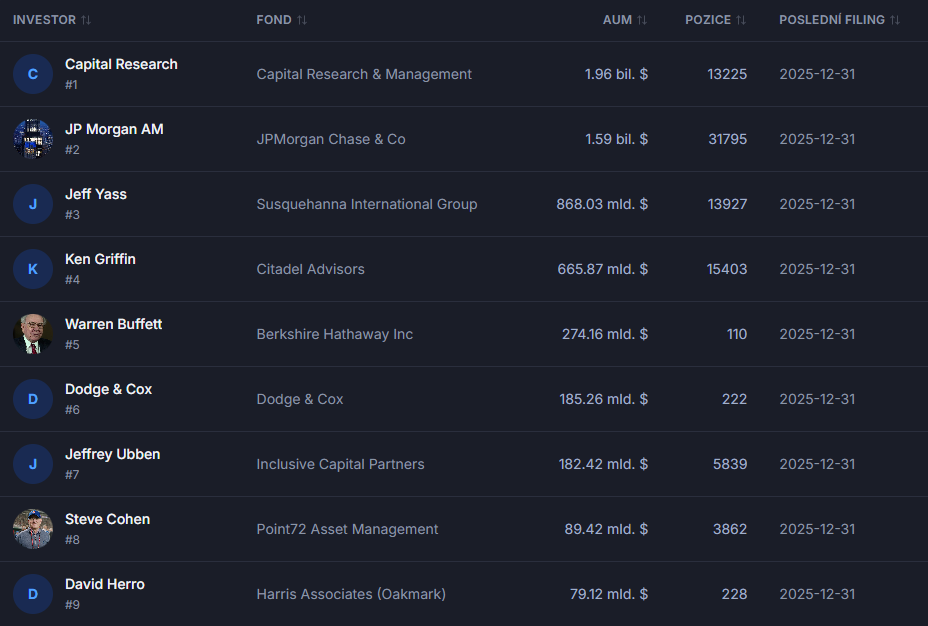
Task: Click Warren Buffett's profile photo
Action: pyautogui.click(x=33, y=334)
